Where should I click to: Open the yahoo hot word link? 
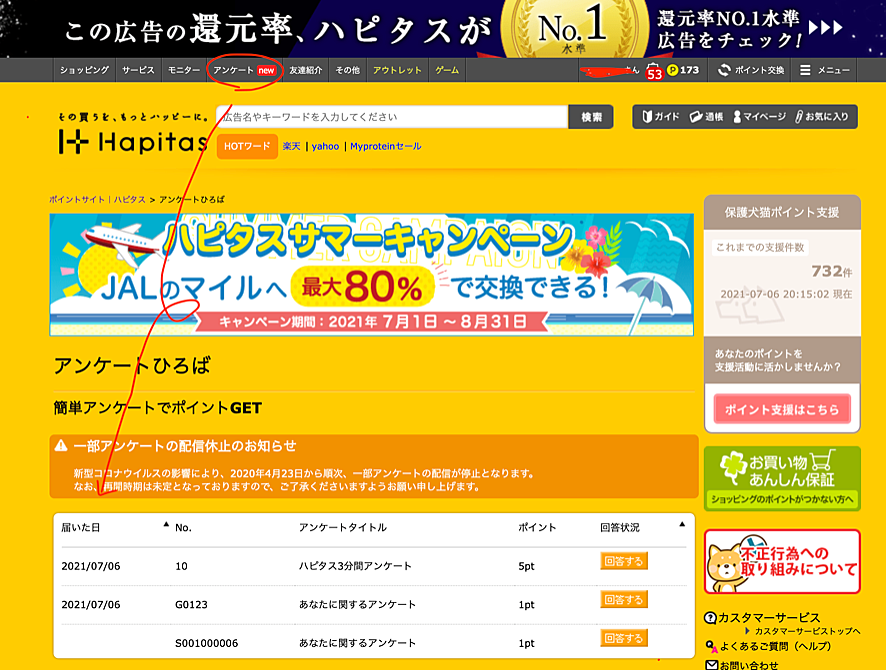pos(325,146)
